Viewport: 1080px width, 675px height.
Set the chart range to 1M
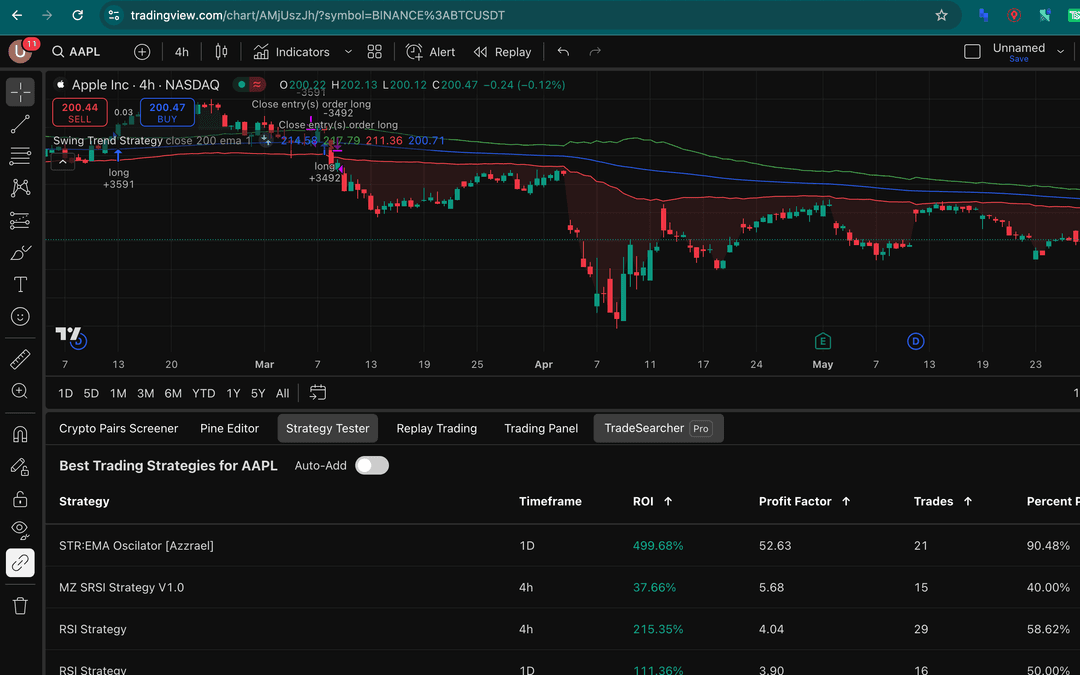pos(118,393)
